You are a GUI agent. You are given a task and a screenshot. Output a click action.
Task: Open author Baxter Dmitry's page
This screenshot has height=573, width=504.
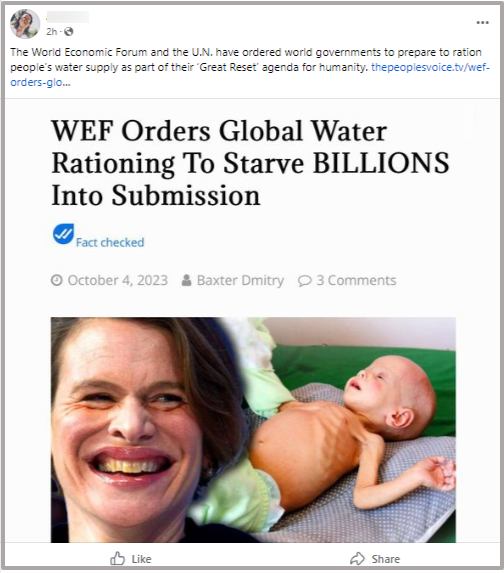(240, 280)
